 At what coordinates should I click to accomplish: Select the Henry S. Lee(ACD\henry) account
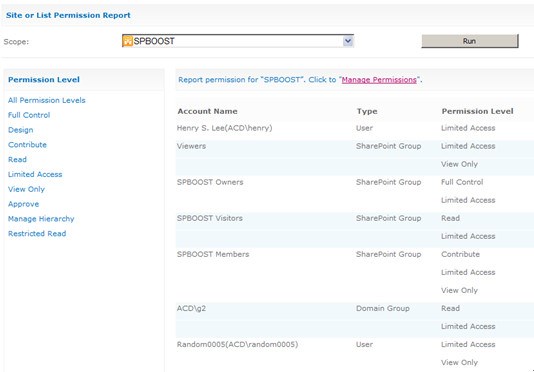[x=224, y=128]
